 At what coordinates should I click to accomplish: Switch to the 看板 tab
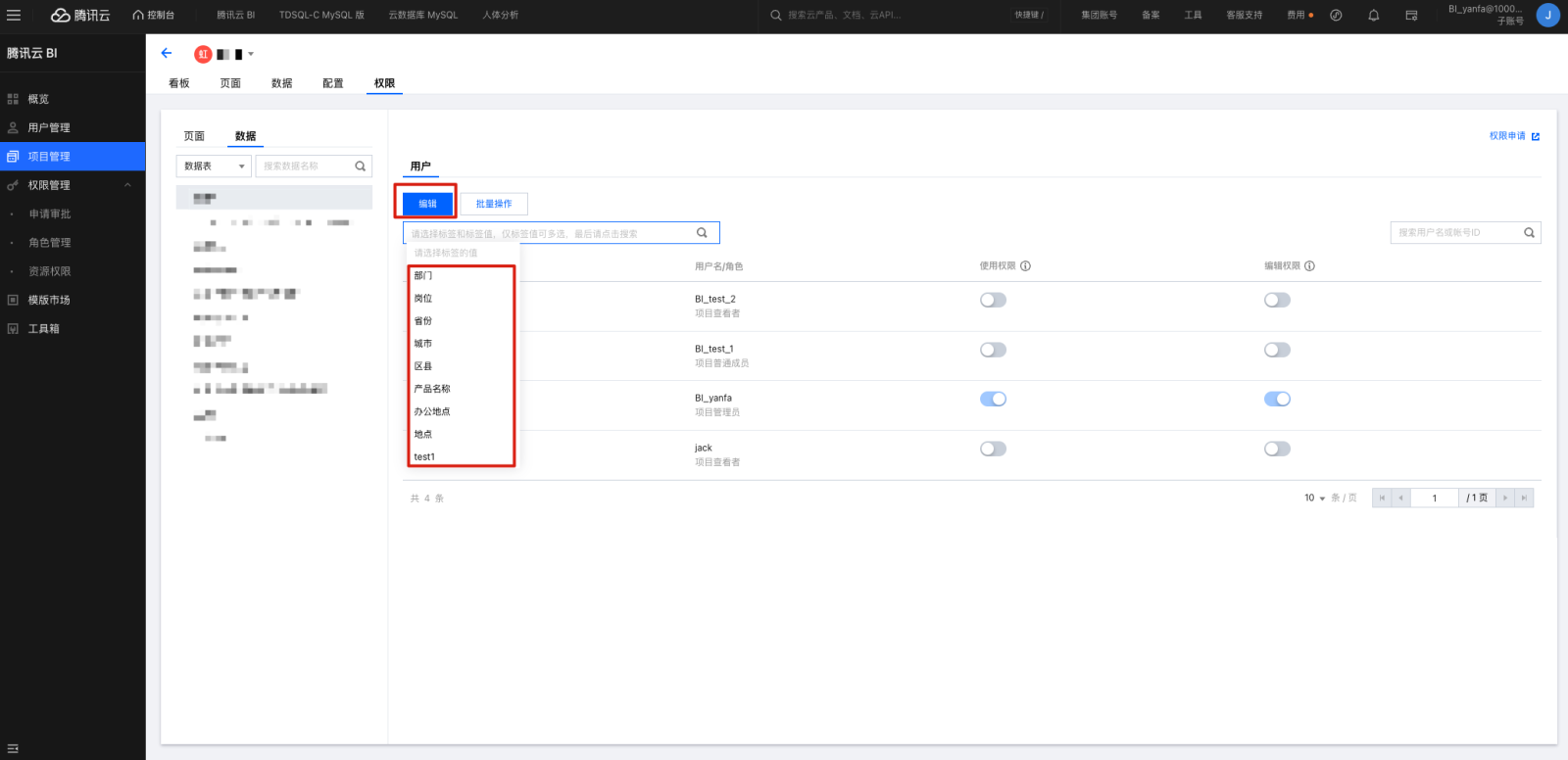pos(179,83)
